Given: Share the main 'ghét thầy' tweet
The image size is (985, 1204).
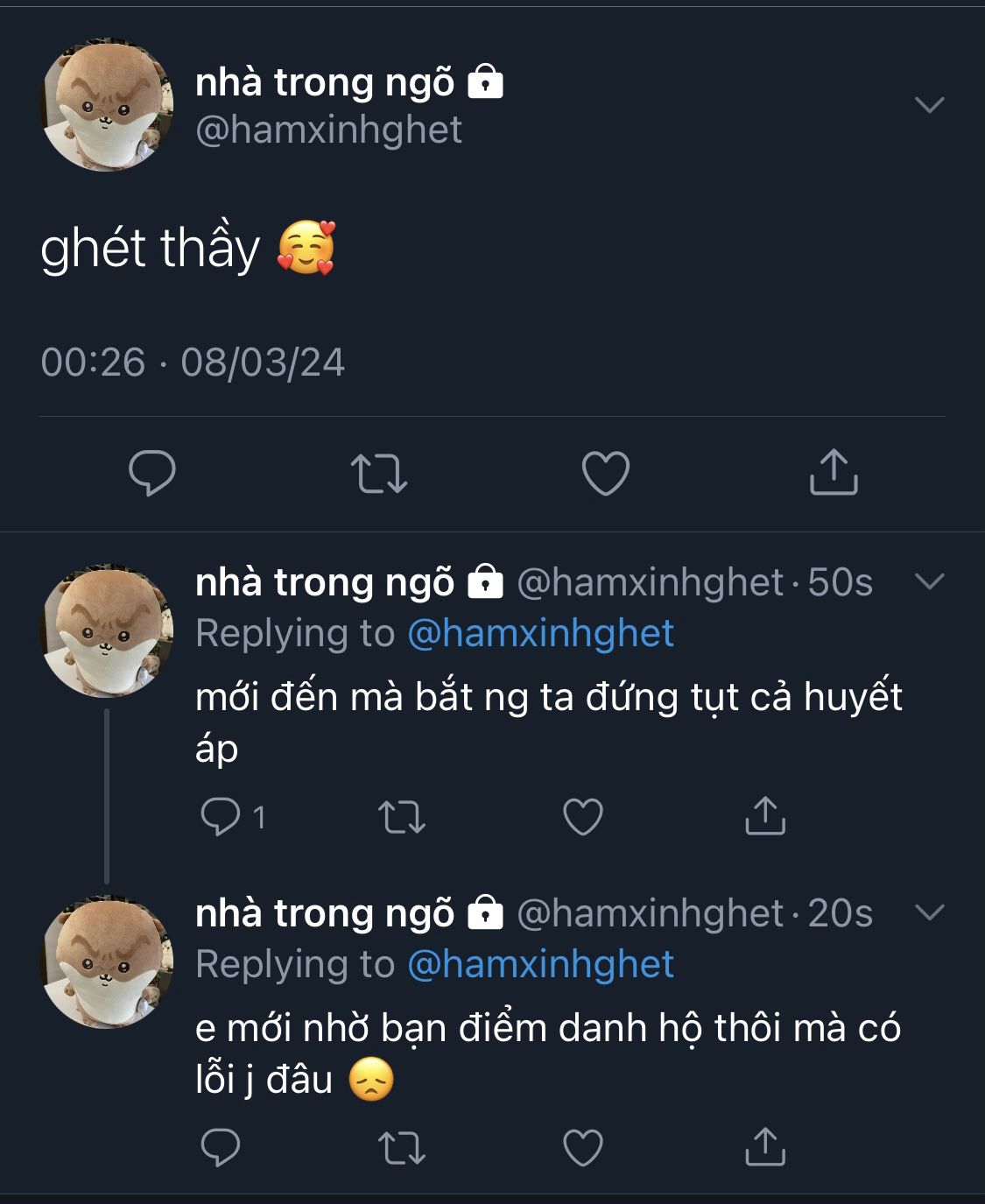Looking at the screenshot, I should [x=833, y=474].
